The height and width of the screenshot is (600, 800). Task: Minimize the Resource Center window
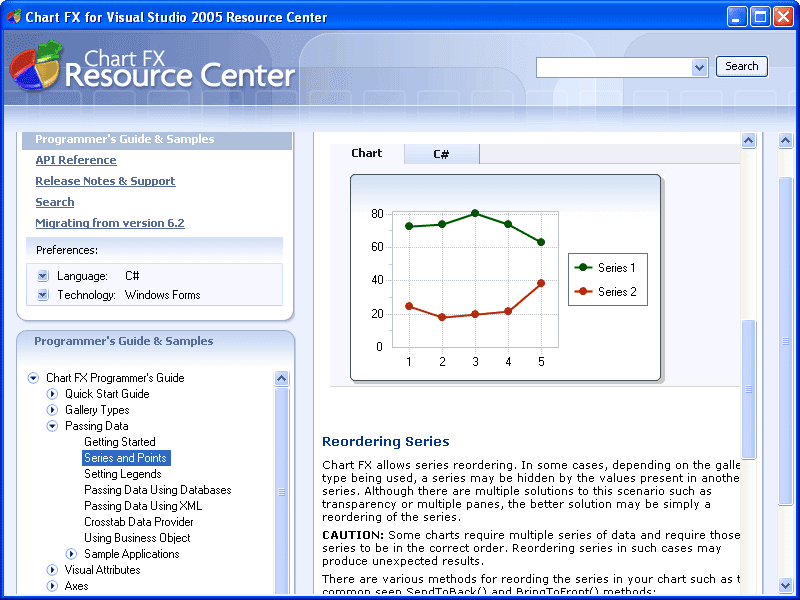pos(736,17)
